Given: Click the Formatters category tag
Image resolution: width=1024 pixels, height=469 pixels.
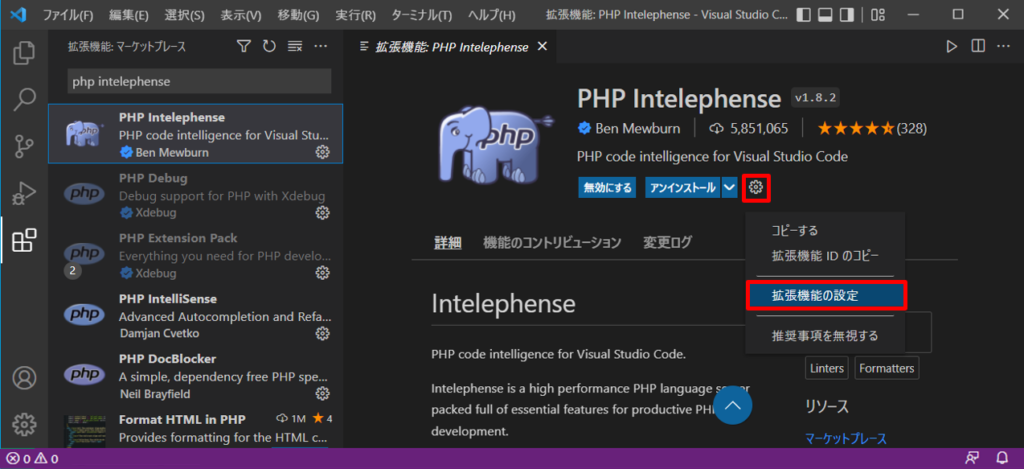Looking at the screenshot, I should [x=886, y=368].
